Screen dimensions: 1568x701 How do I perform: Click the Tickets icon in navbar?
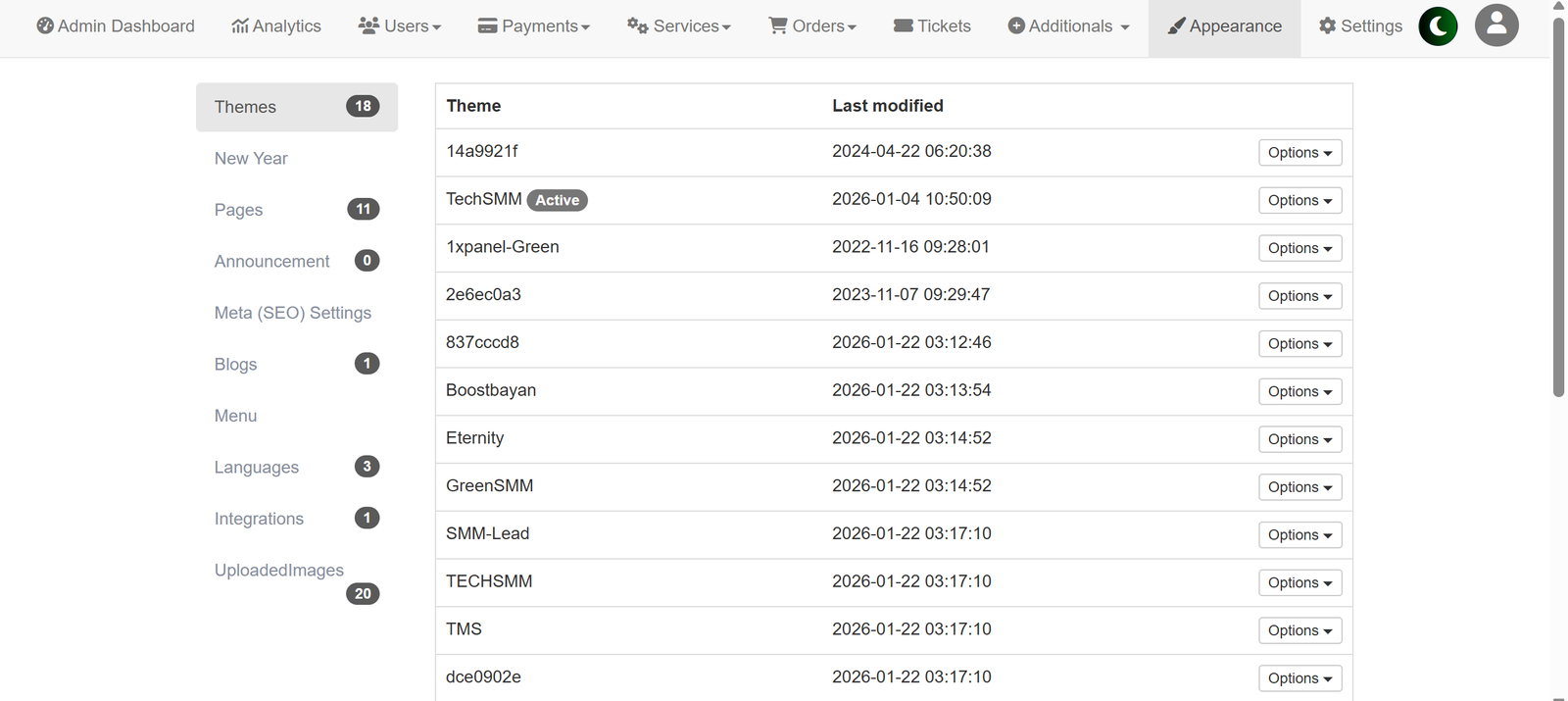click(904, 26)
